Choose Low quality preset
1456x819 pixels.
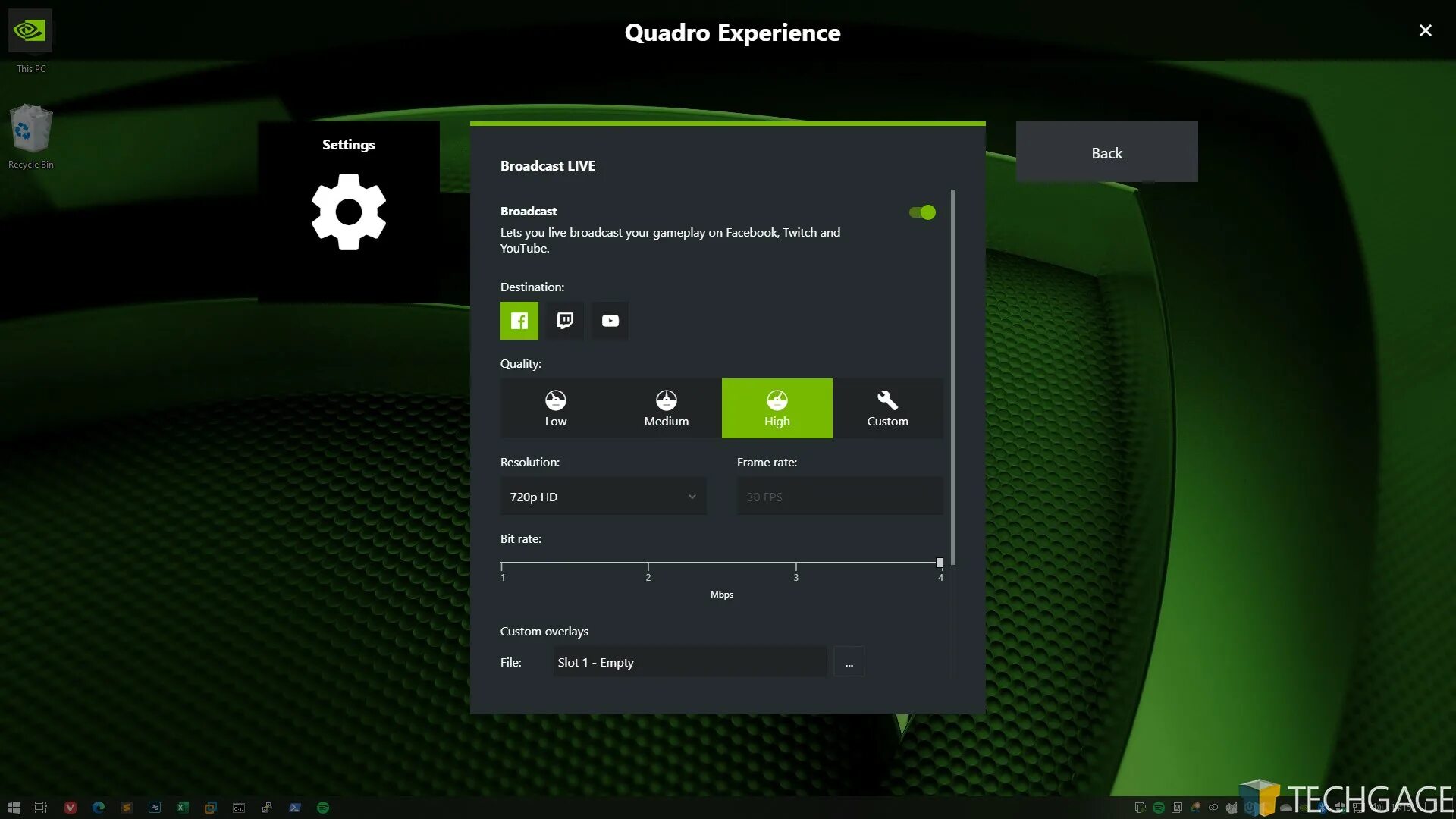[556, 408]
